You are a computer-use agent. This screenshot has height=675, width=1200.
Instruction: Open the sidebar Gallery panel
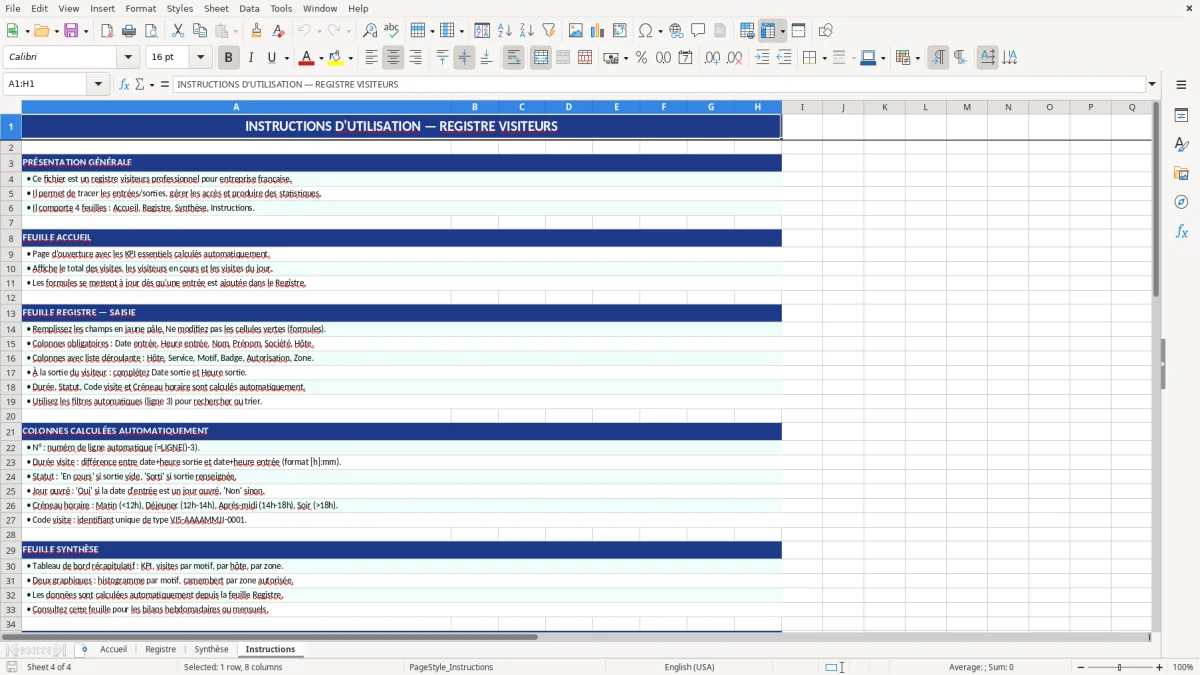point(1181,174)
